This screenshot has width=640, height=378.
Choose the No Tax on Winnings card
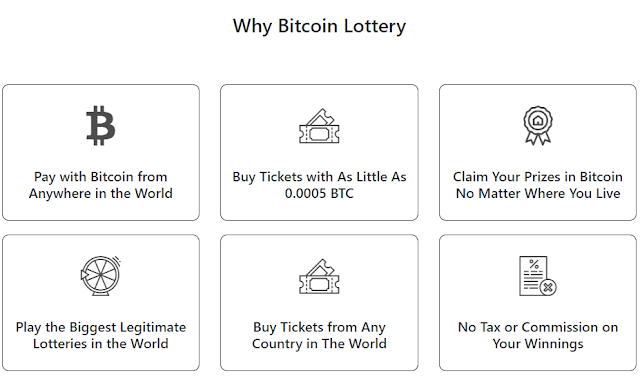point(538,302)
